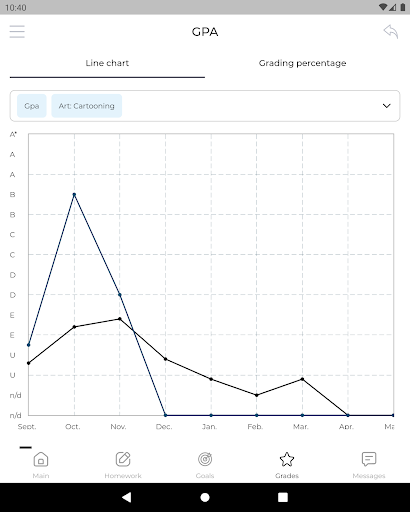Switch to the Grading percentage tab
The height and width of the screenshot is (512, 410).
click(x=302, y=63)
